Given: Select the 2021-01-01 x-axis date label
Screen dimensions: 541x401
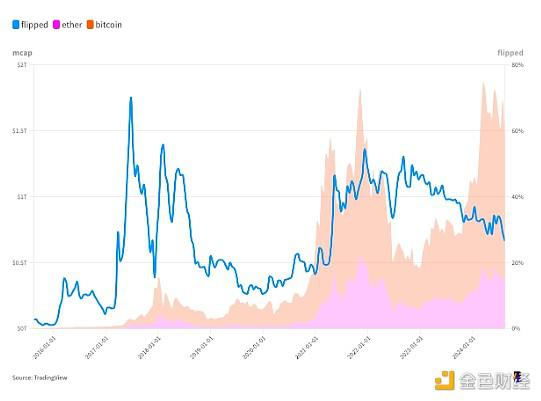Looking at the screenshot, I should point(307,348).
